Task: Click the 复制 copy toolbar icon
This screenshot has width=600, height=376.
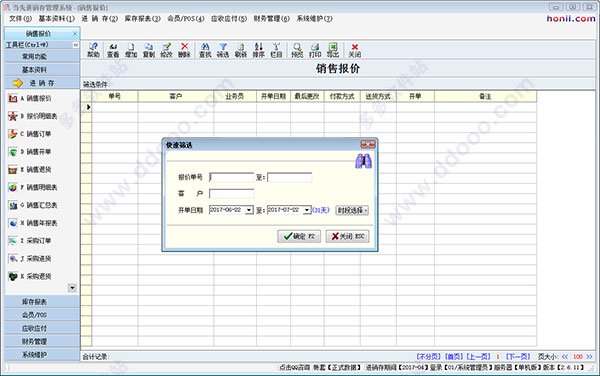Action: click(148, 50)
